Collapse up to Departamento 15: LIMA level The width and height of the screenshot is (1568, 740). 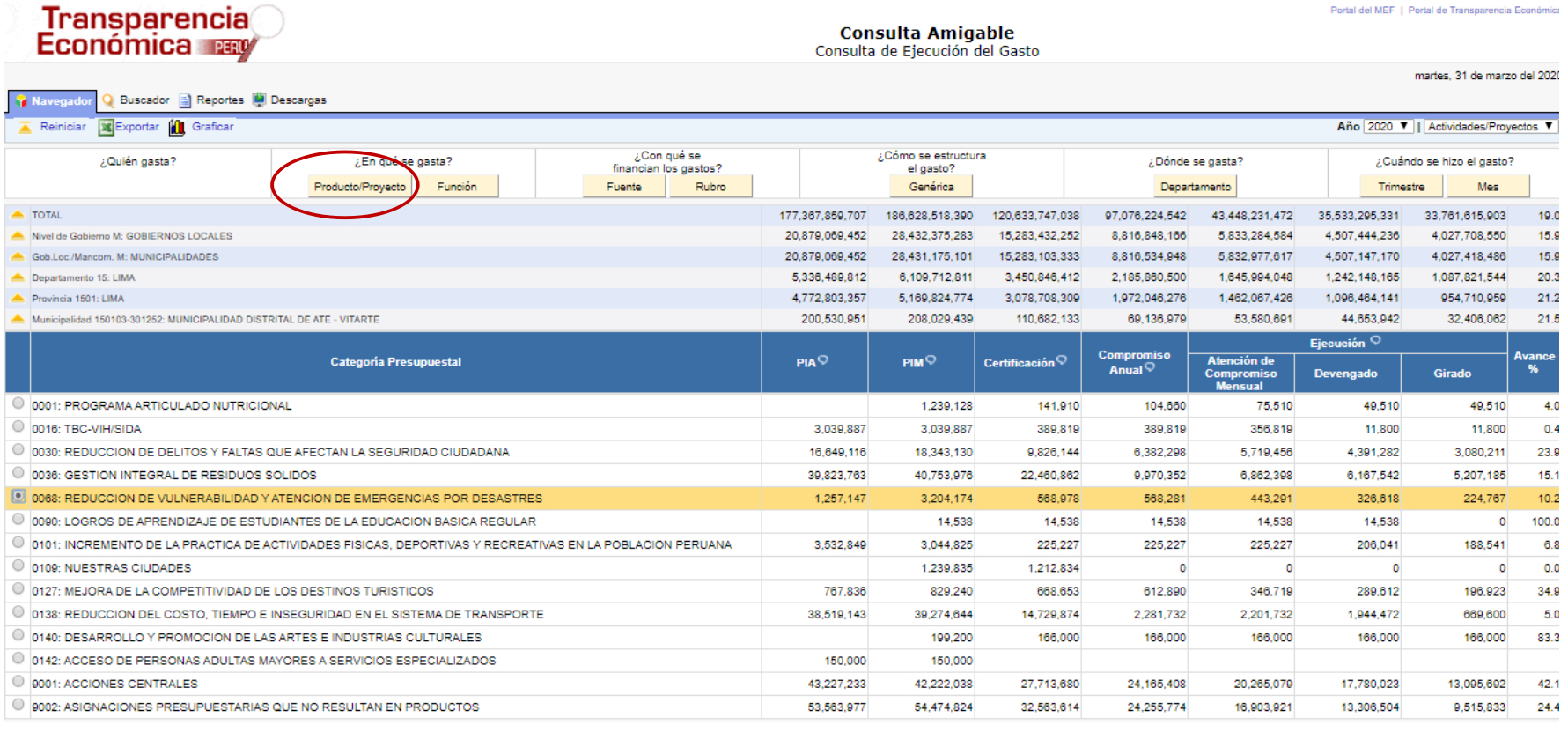click(x=18, y=277)
